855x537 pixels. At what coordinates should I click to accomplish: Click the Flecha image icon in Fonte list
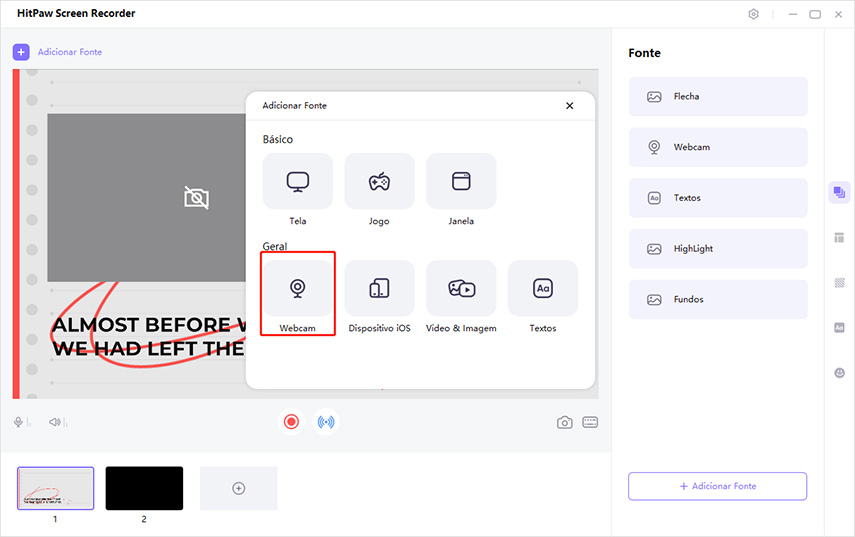click(654, 96)
